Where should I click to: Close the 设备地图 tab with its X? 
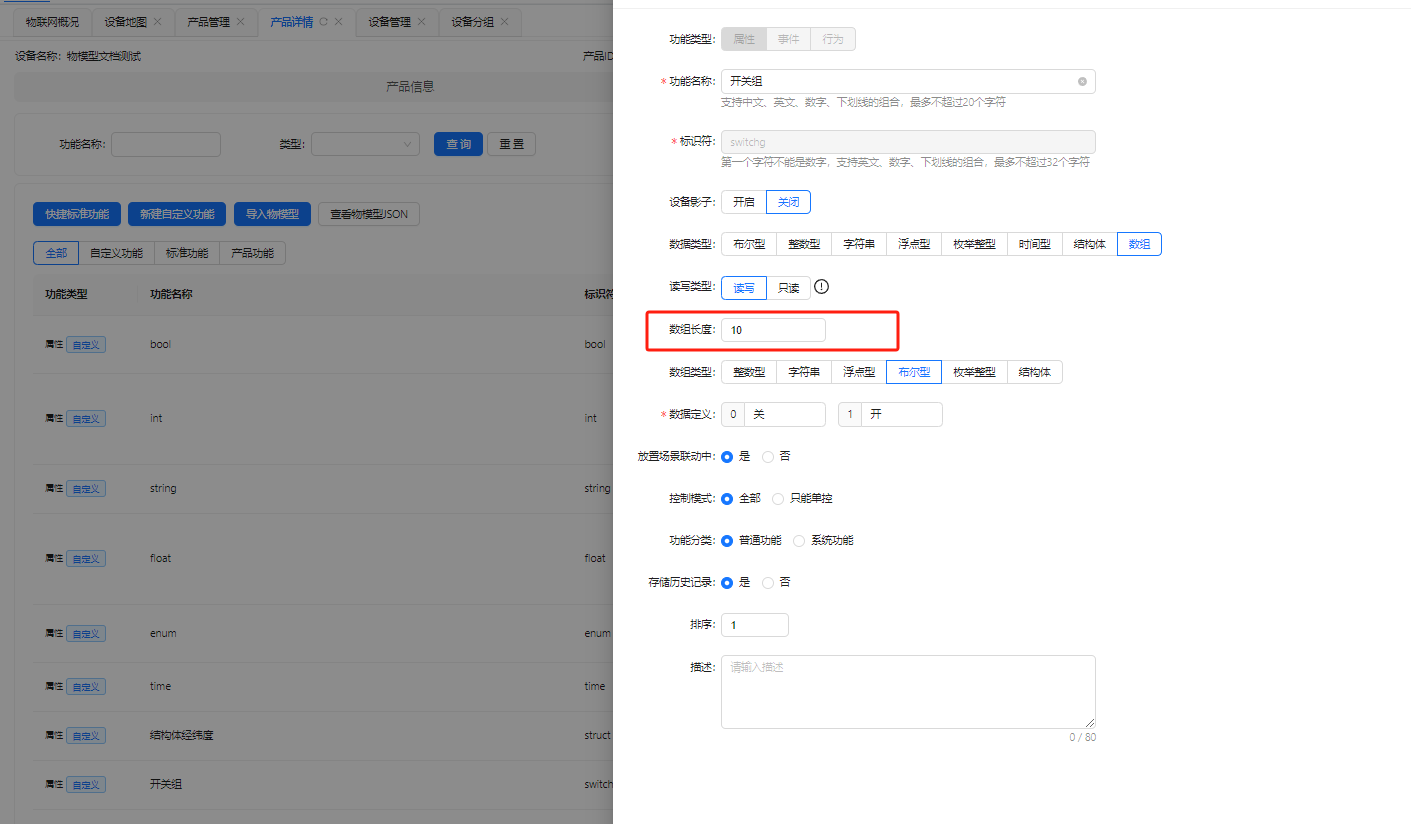pyautogui.click(x=158, y=22)
